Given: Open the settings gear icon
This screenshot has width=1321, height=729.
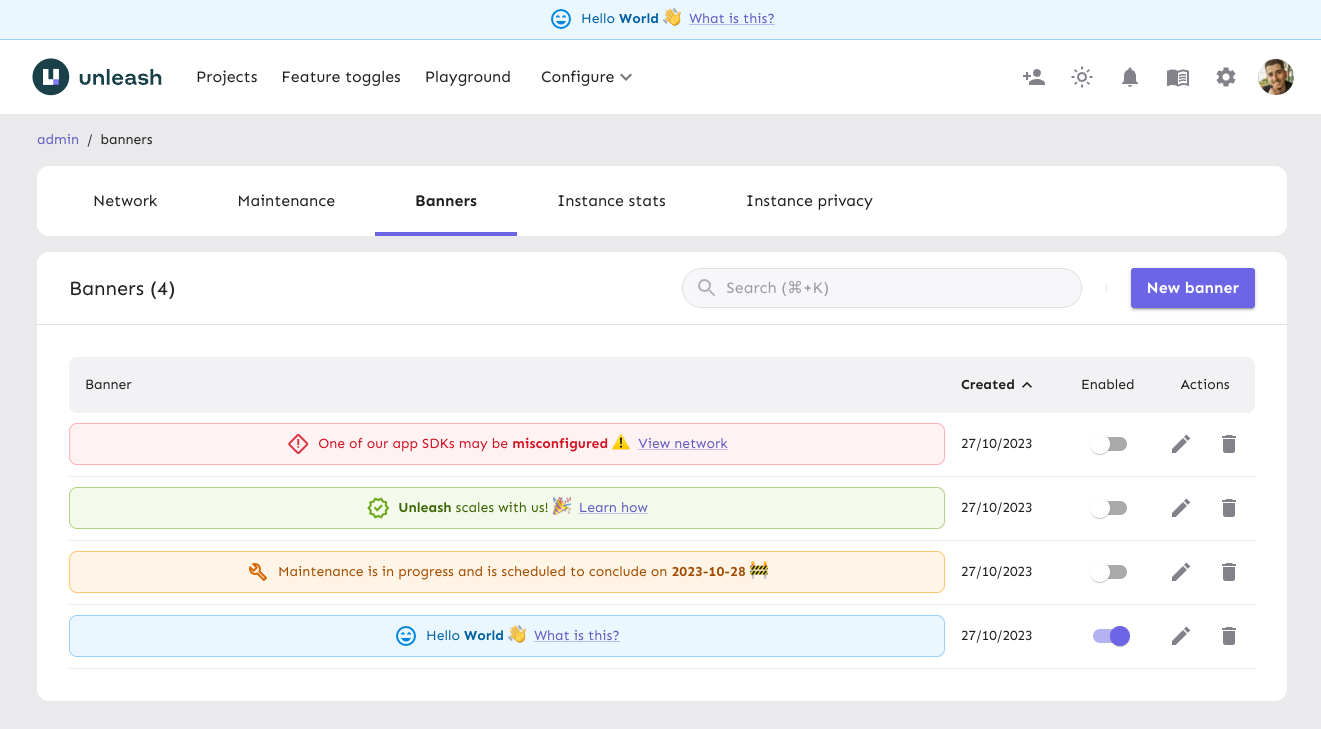Looking at the screenshot, I should pyautogui.click(x=1226, y=77).
